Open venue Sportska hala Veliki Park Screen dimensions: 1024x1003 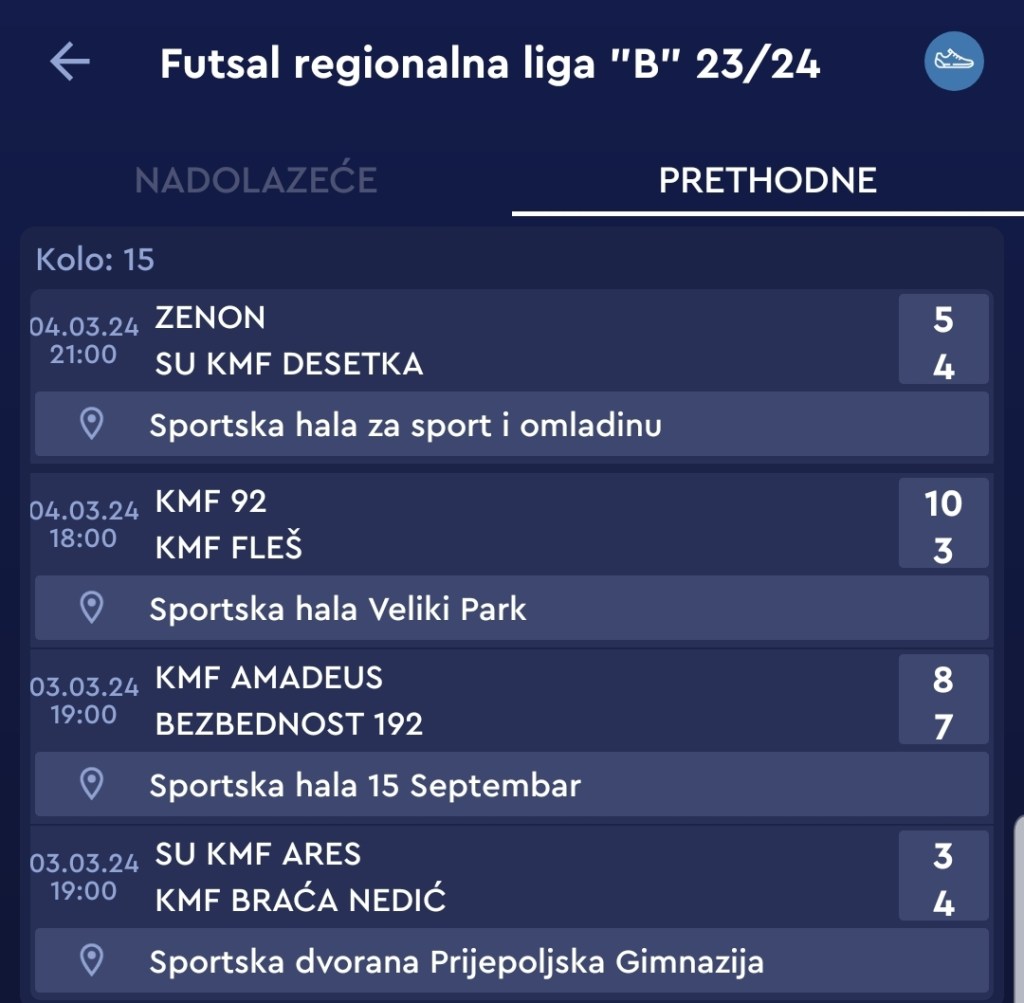click(x=338, y=608)
